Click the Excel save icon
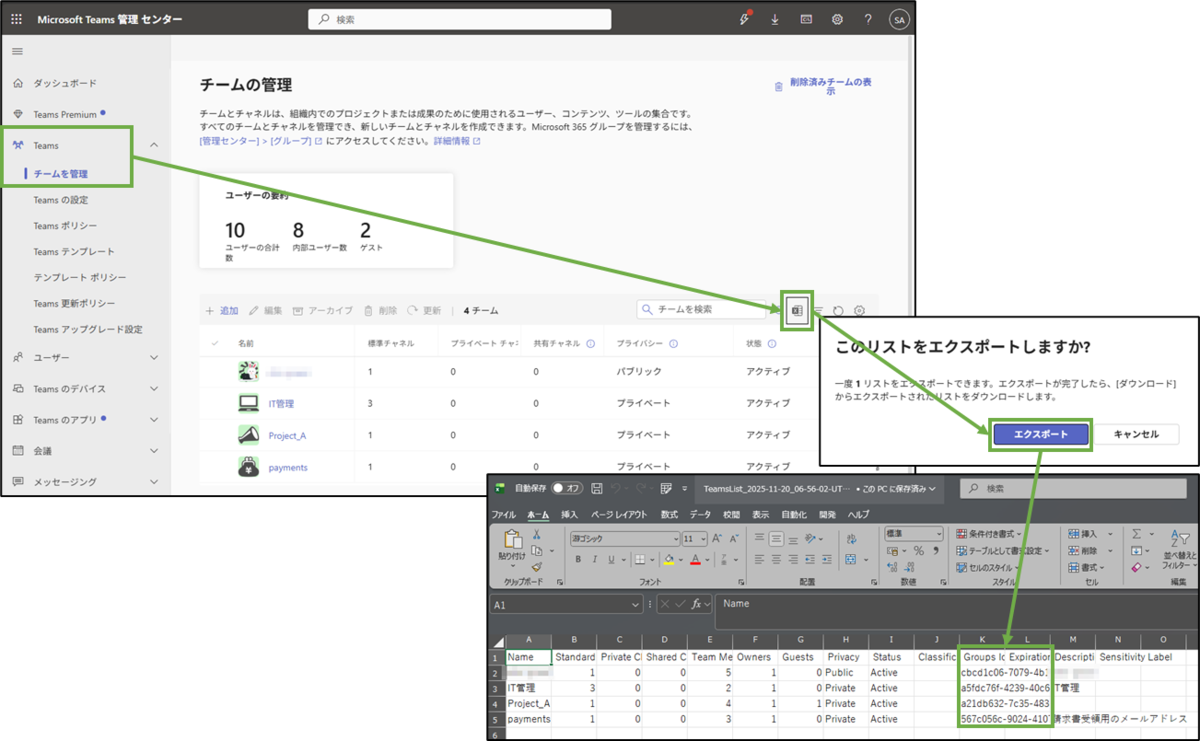1200x741 pixels. coord(597,489)
